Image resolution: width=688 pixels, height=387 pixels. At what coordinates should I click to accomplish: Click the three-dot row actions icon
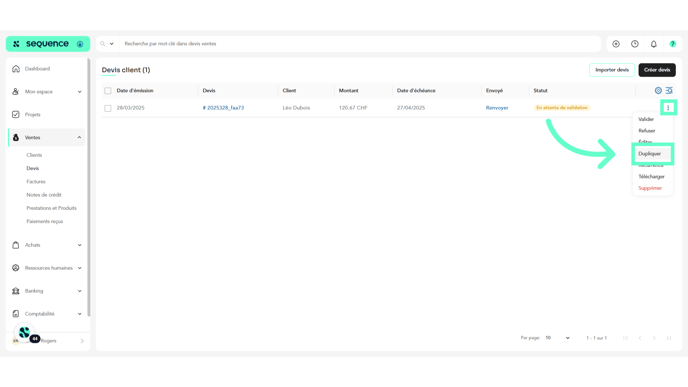668,108
